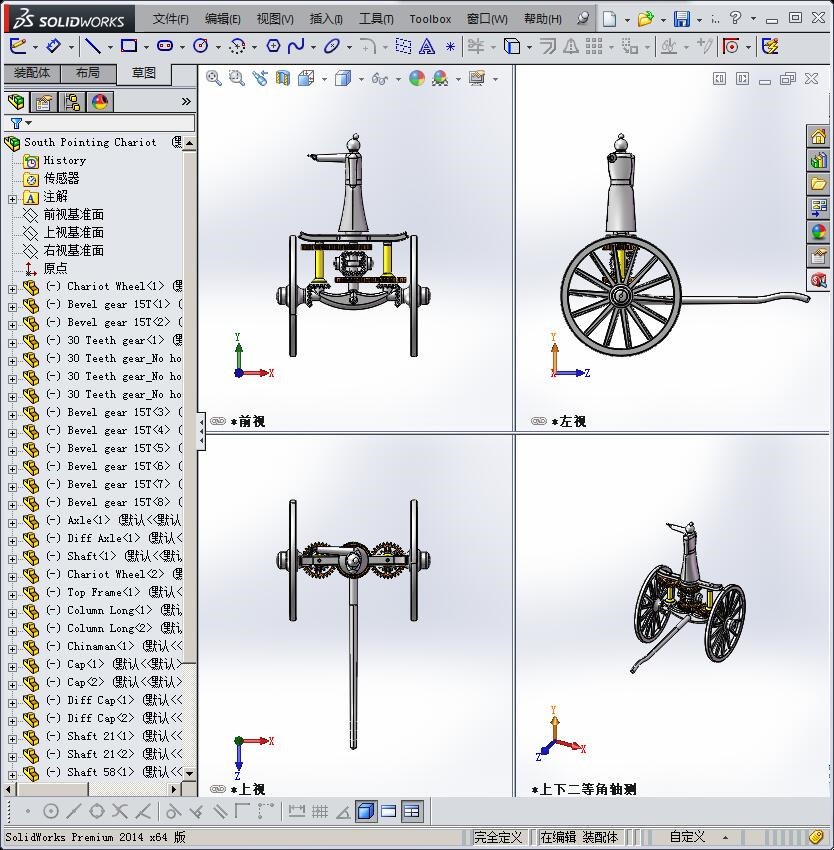Viewport: 834px width, 850px height.
Task: Expand the Chariot Wheel<1> tree node
Action: 12,287
